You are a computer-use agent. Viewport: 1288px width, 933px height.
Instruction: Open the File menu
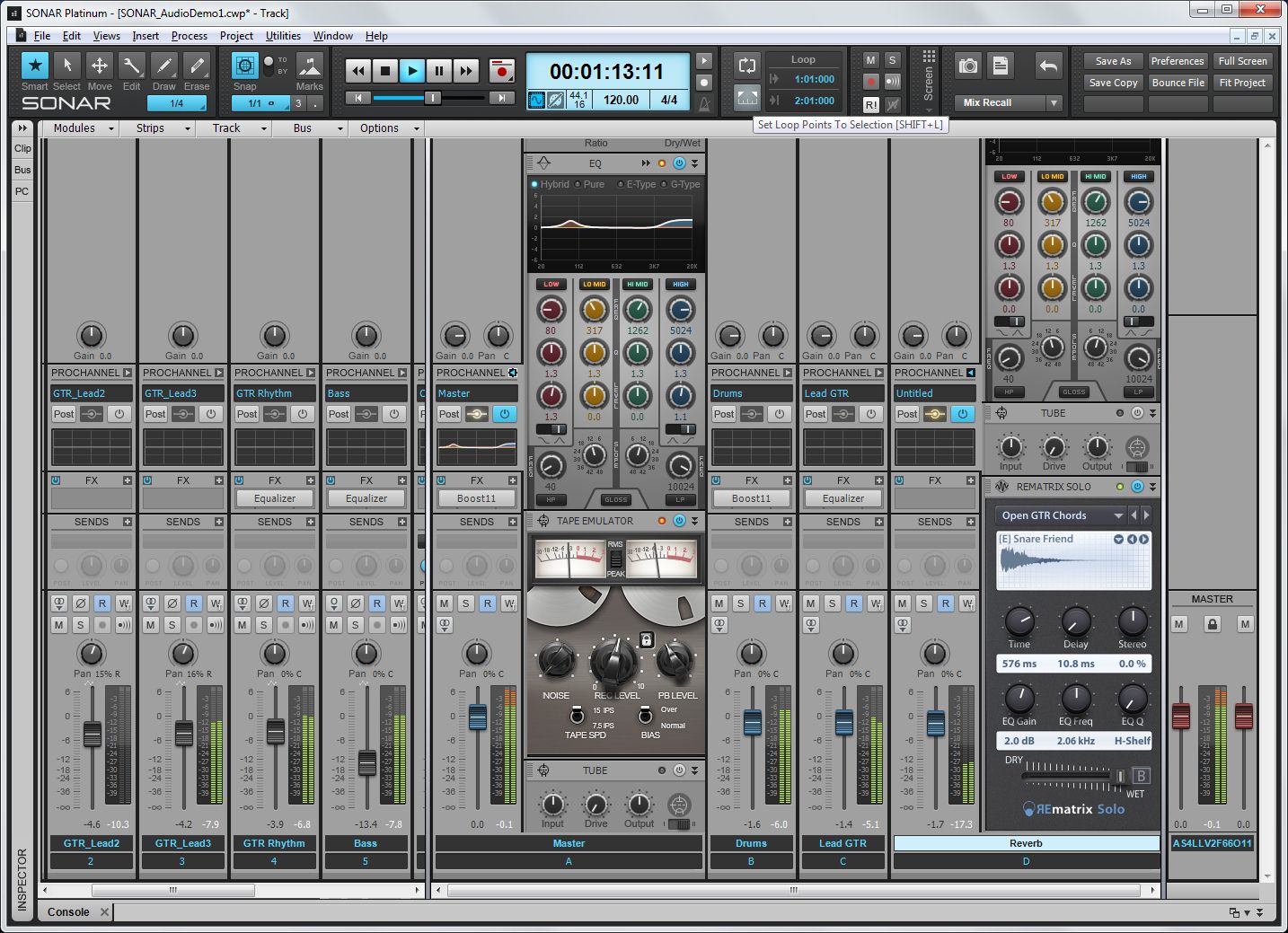click(x=42, y=36)
